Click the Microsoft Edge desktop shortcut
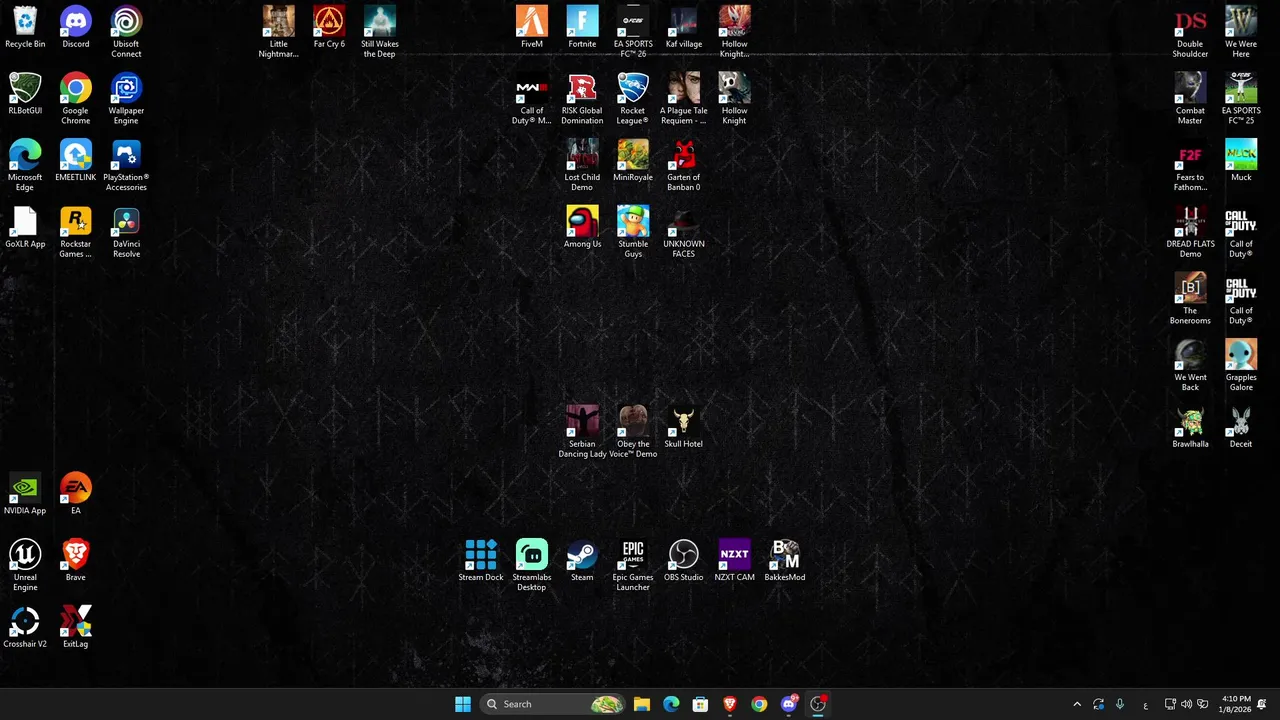Image resolution: width=1280 pixels, height=720 pixels. click(x=25, y=166)
